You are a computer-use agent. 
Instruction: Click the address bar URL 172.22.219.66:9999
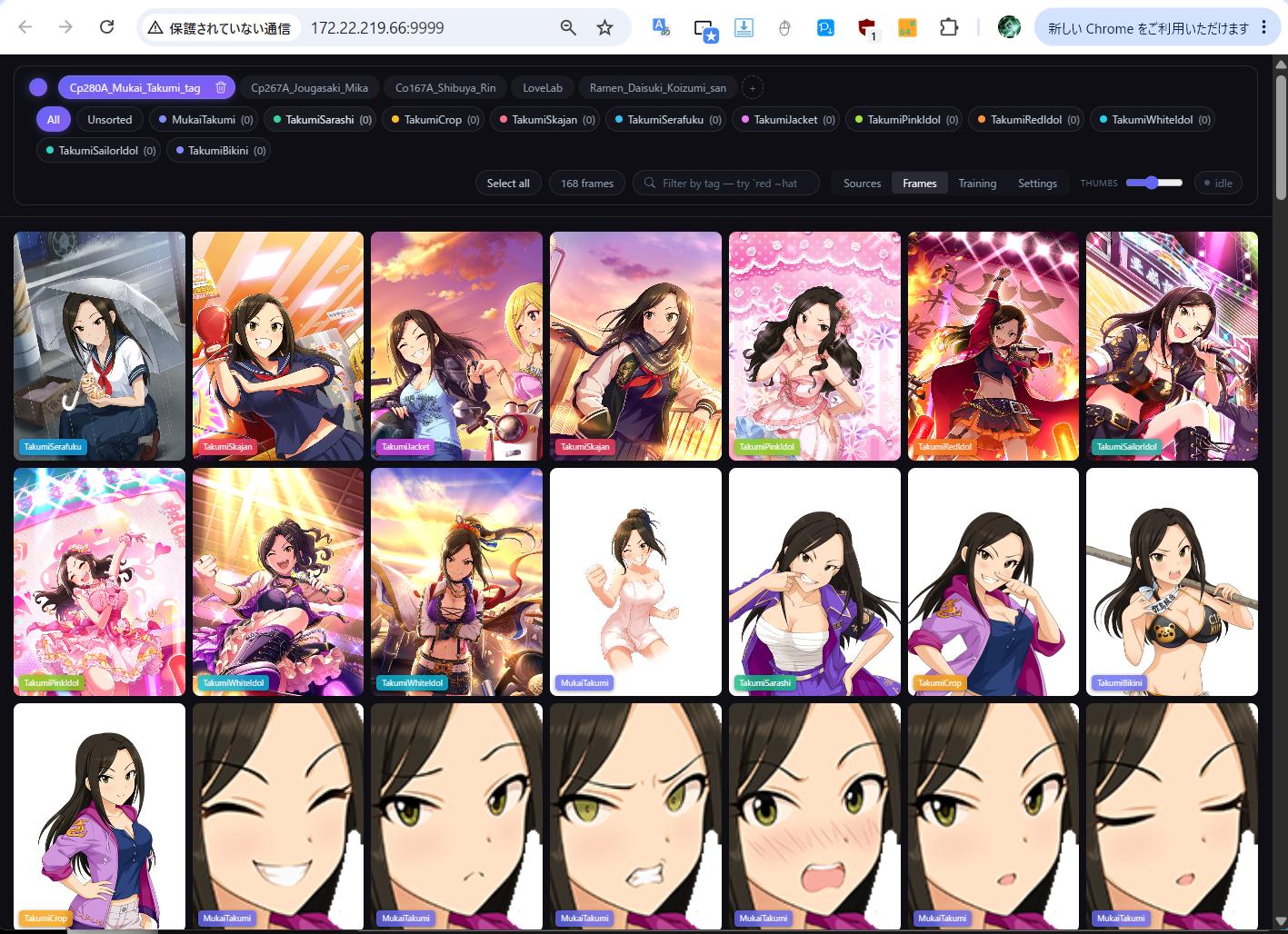pos(377,28)
